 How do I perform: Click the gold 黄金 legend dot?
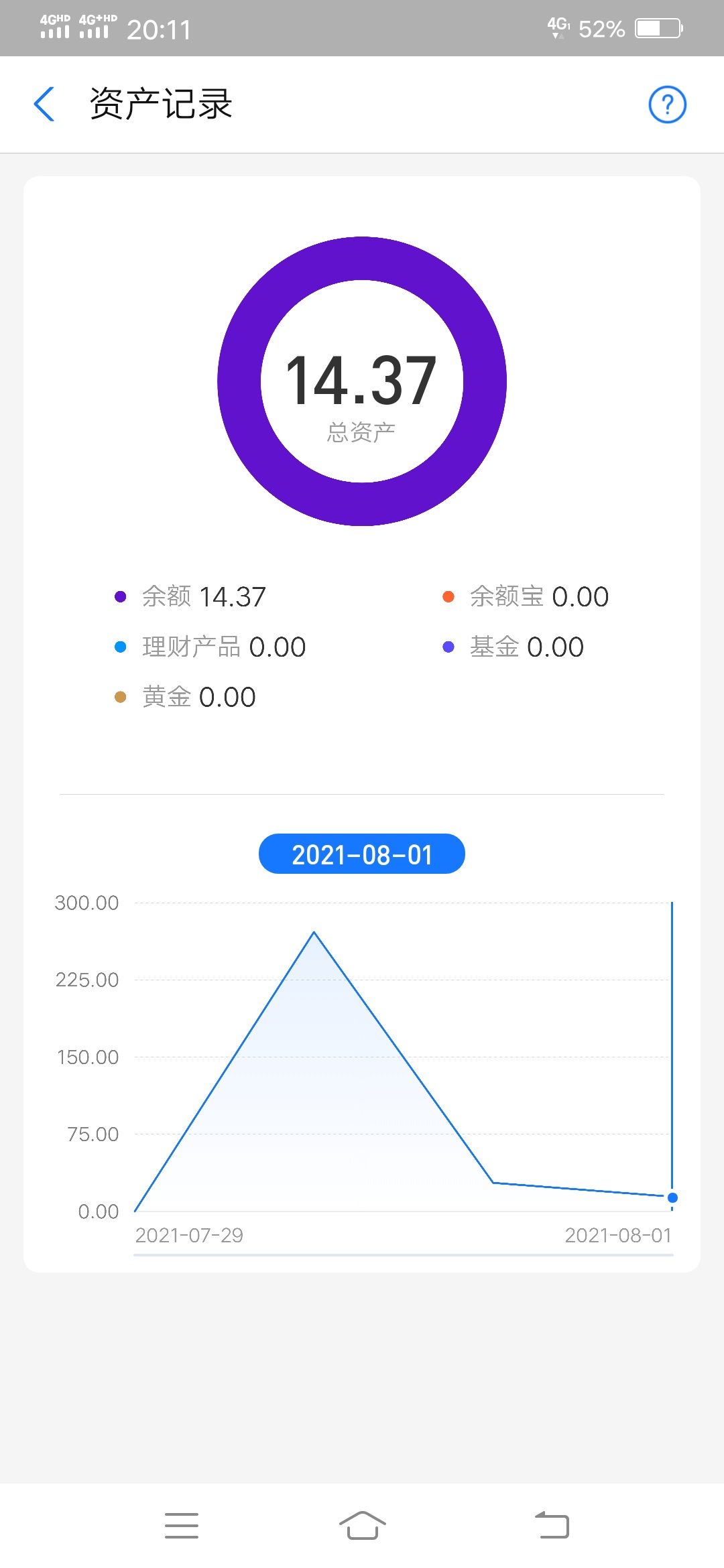121,697
